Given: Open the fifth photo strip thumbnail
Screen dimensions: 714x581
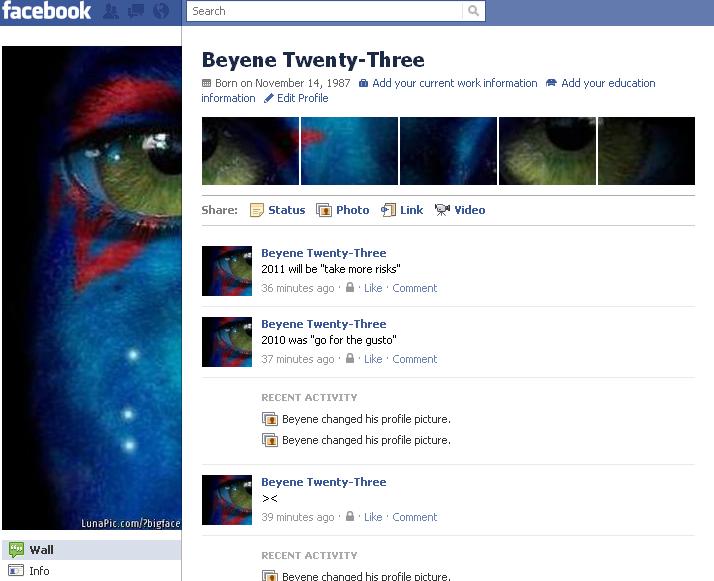Looking at the screenshot, I should [x=647, y=151].
